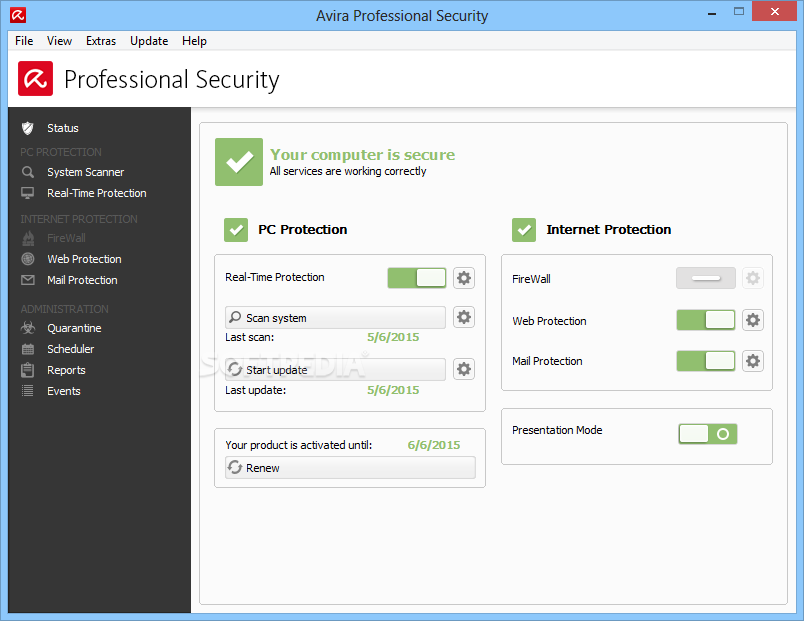The width and height of the screenshot is (804, 621).
Task: Toggle Mail Protection switch in Internet Protection panel
Action: tap(706, 361)
